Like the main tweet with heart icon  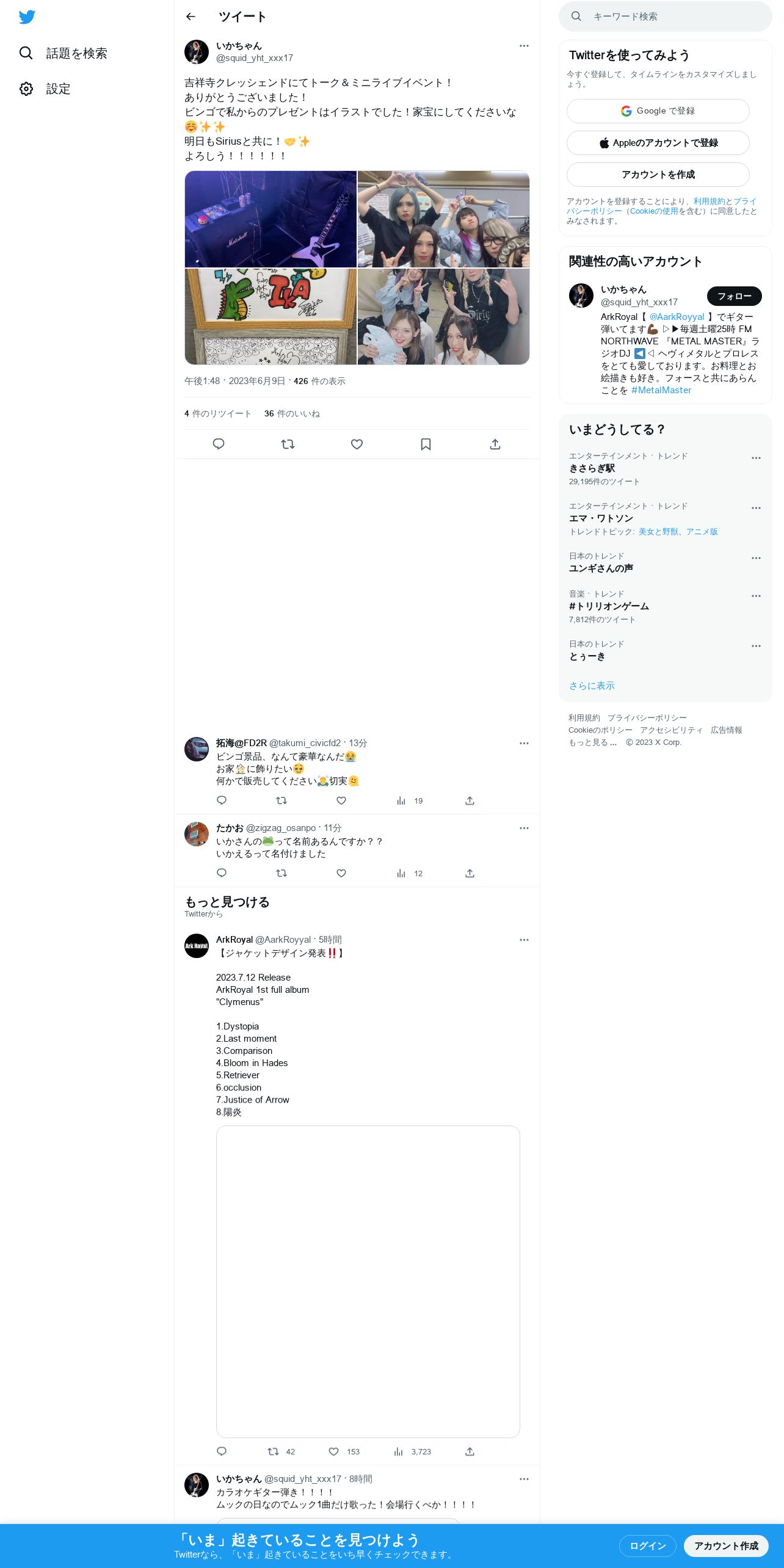coord(357,444)
